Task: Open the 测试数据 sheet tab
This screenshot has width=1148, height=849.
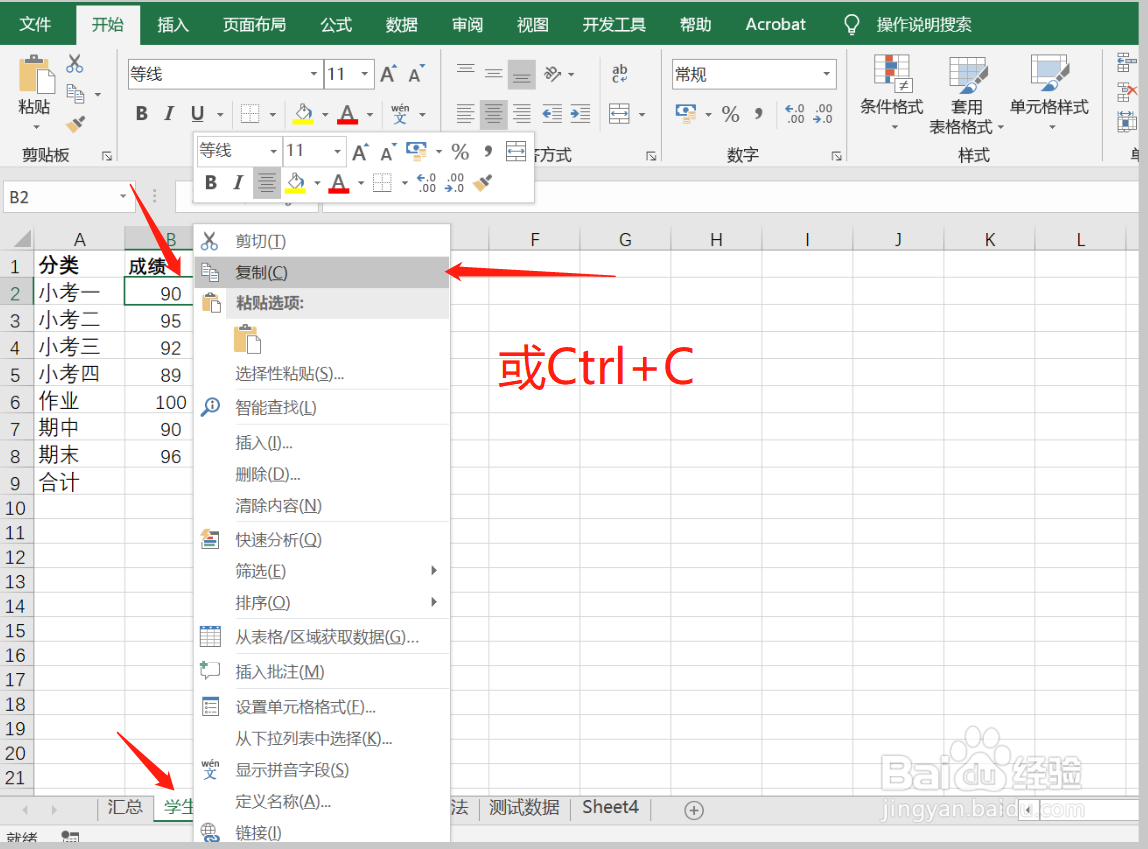Action: point(524,807)
